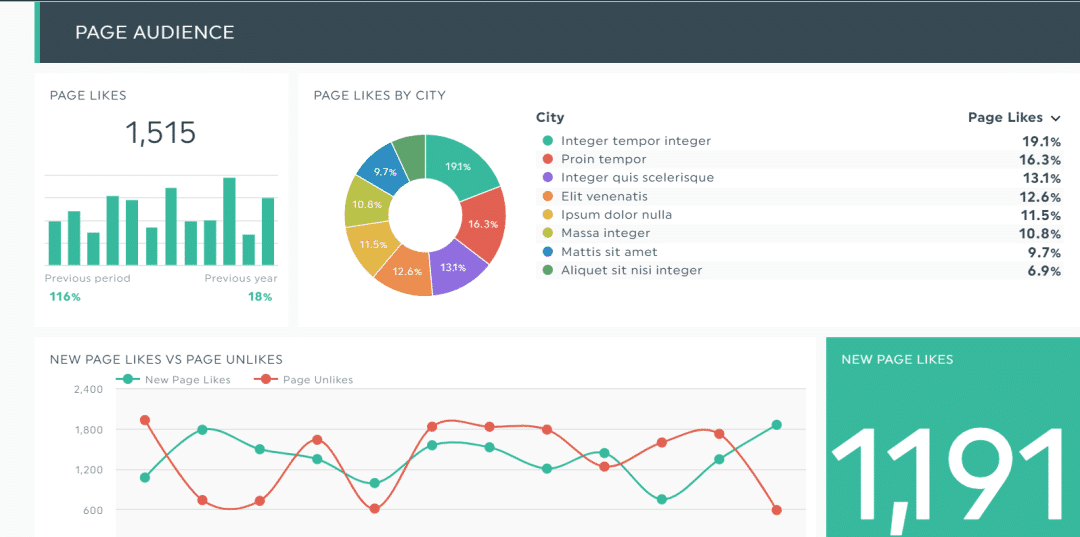Click the Page Likes sort chevron
1080x537 pixels.
point(1056,118)
